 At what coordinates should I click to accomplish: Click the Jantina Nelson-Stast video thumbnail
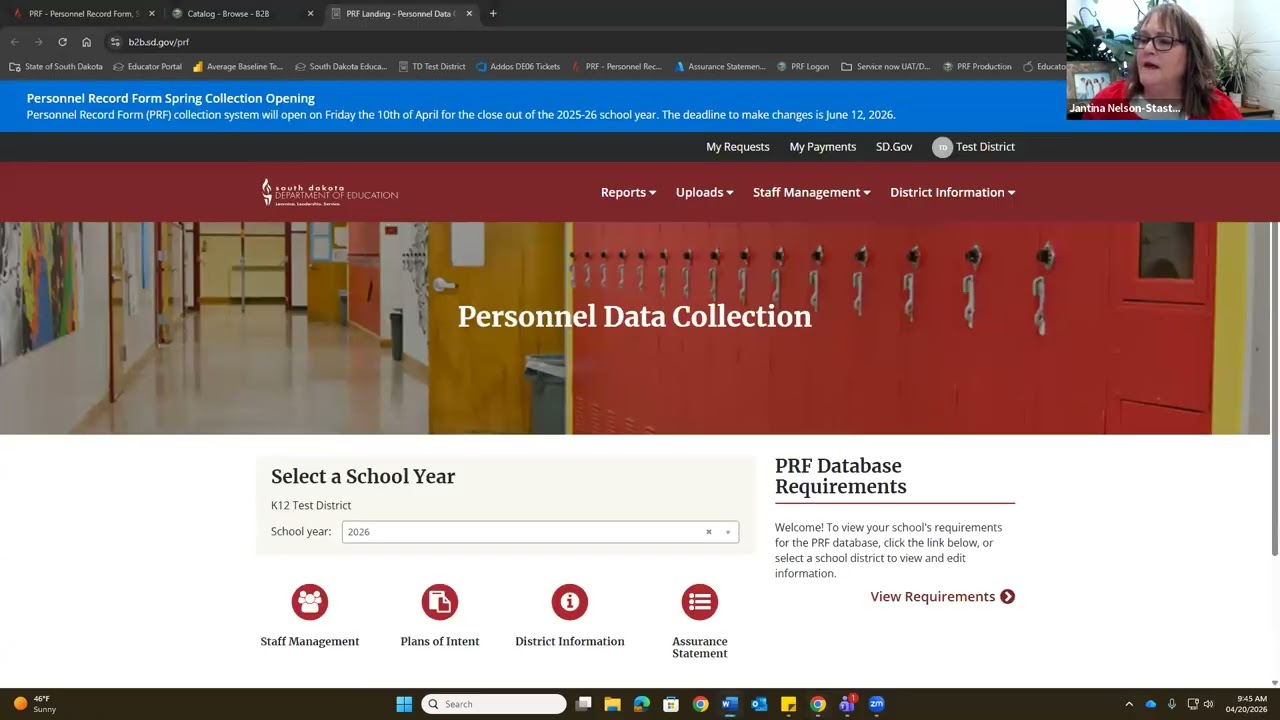1173,60
